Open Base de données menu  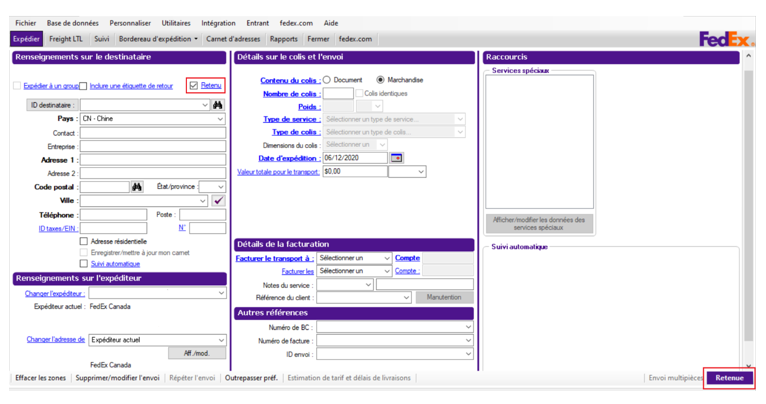pos(73,23)
